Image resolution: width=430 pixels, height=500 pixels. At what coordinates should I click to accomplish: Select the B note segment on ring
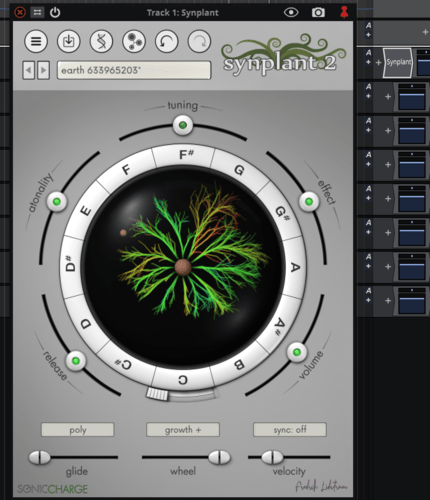[x=239, y=364]
